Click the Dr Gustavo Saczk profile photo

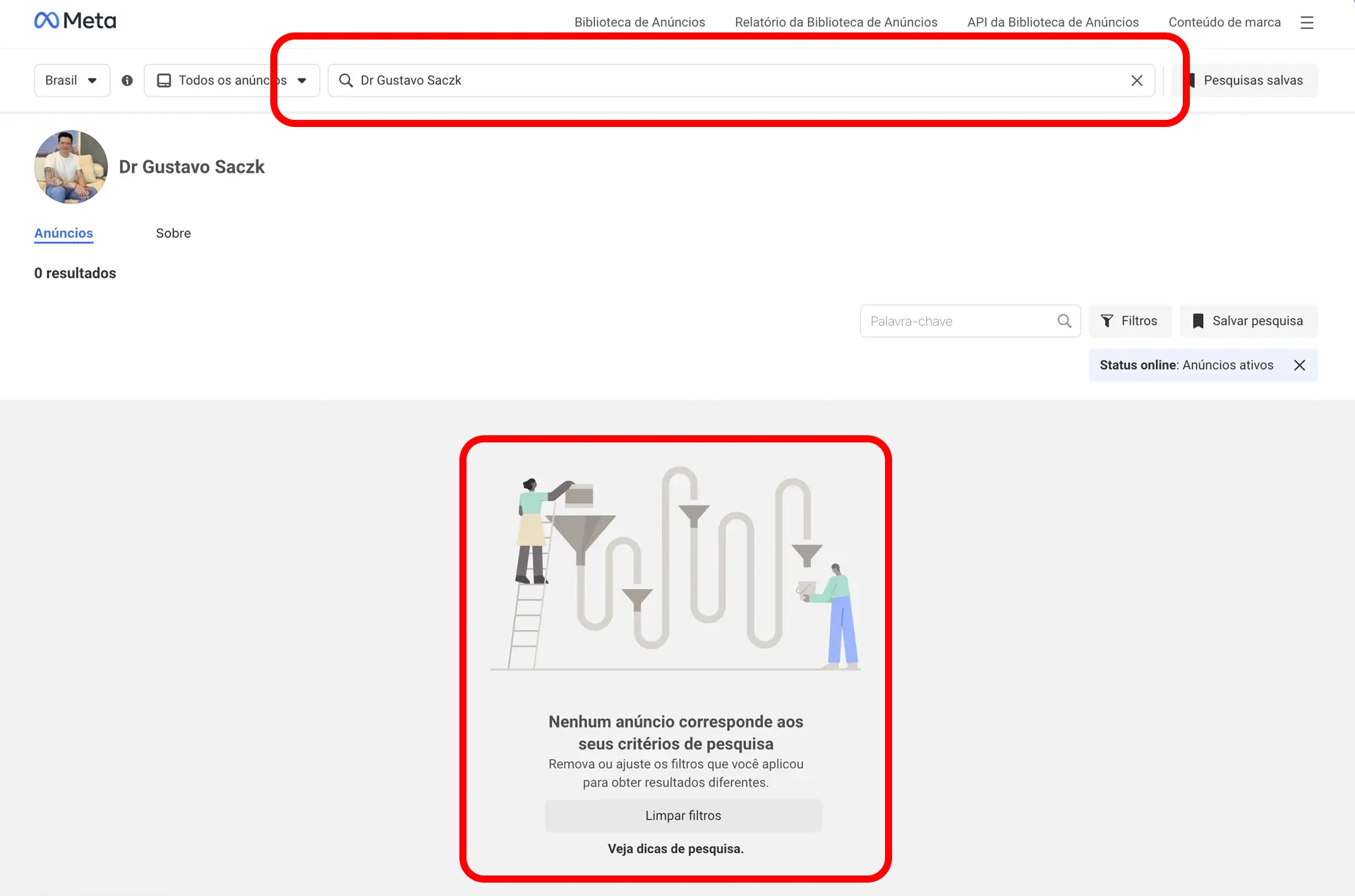(71, 167)
